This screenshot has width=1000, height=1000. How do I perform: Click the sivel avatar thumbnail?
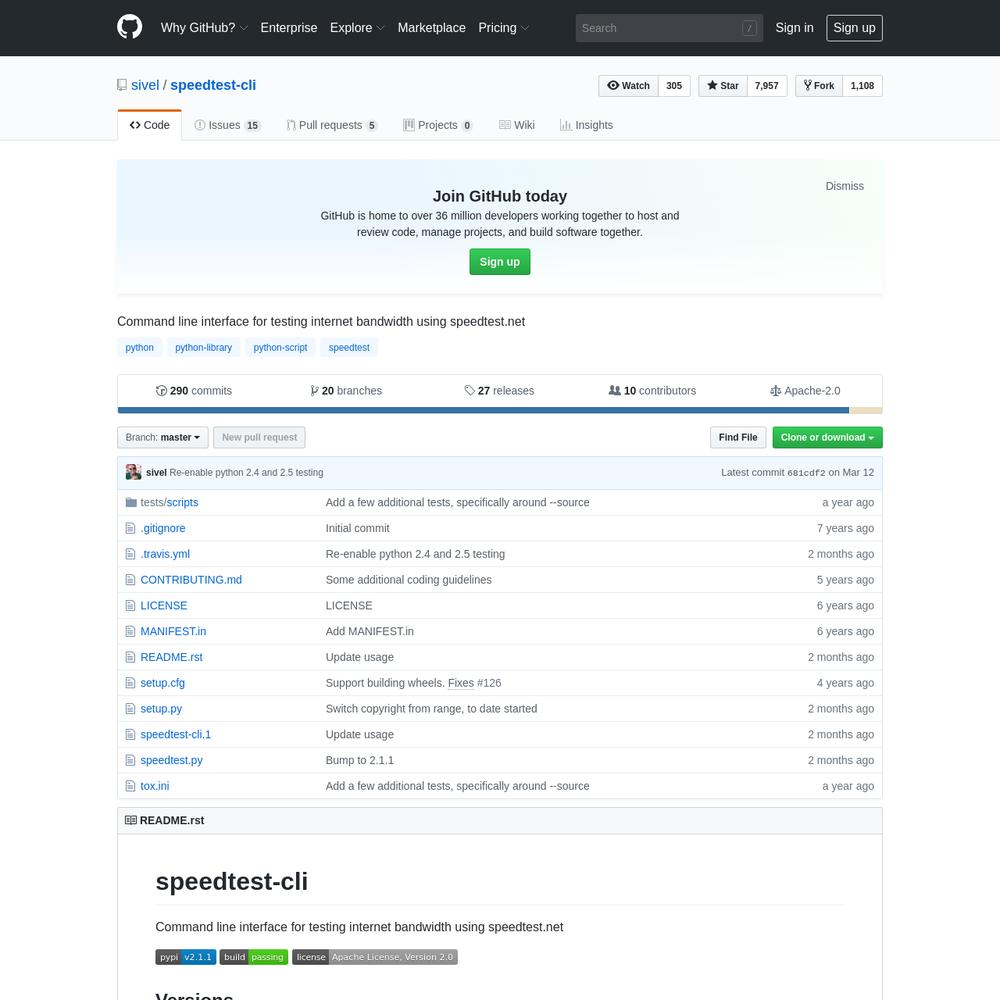click(133, 472)
